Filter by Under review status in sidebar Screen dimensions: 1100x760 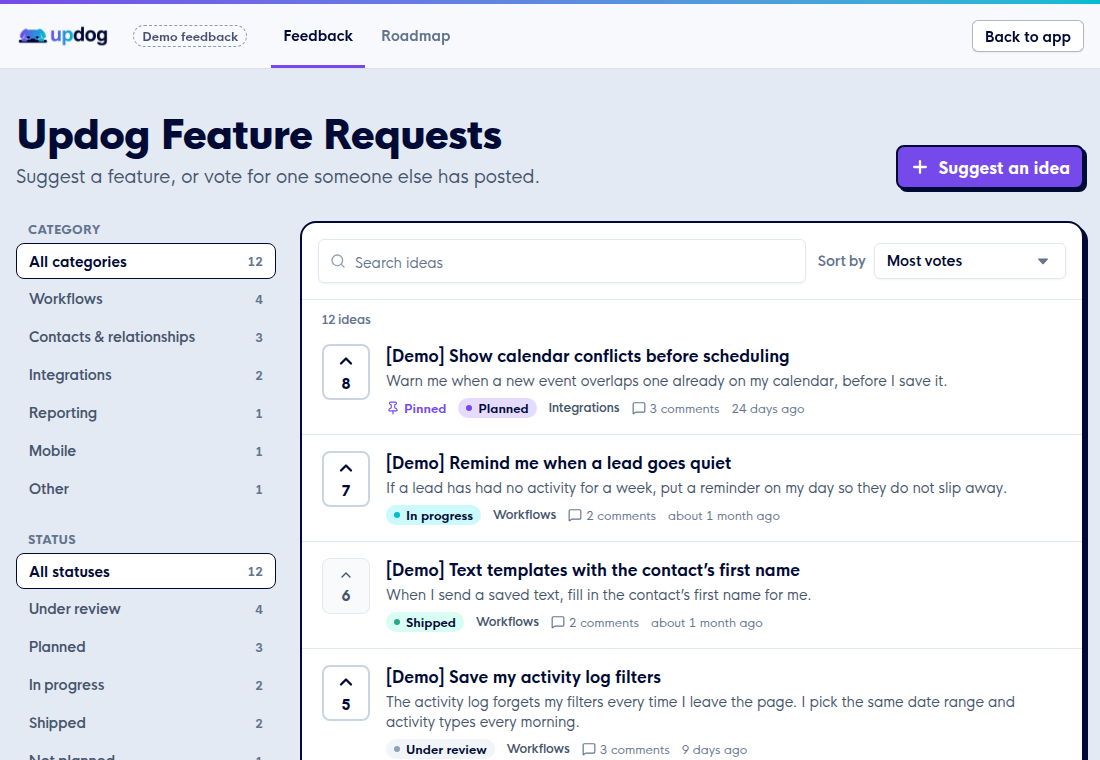(x=146, y=609)
